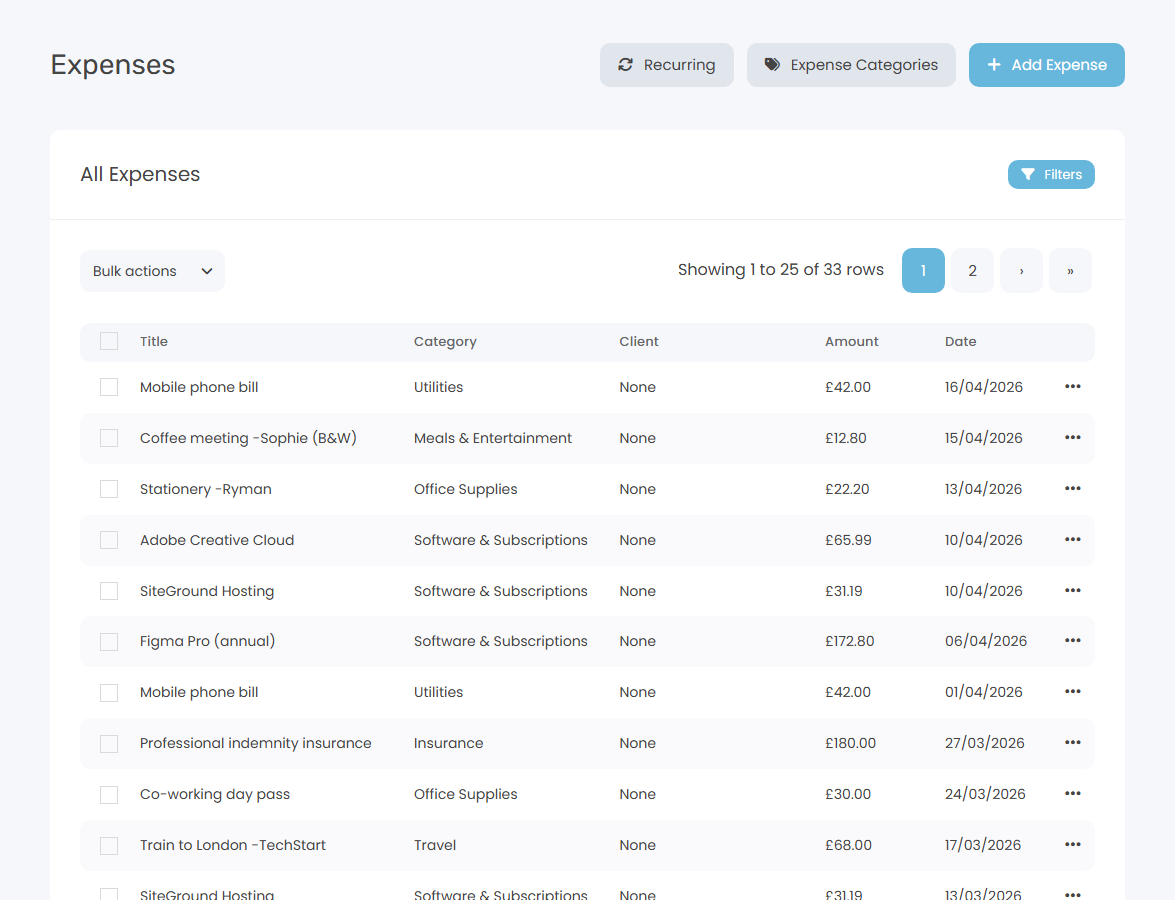Click the Coffee meeting -Sophie (B&W) title
Viewport: 1175px width, 900px height.
(x=248, y=438)
